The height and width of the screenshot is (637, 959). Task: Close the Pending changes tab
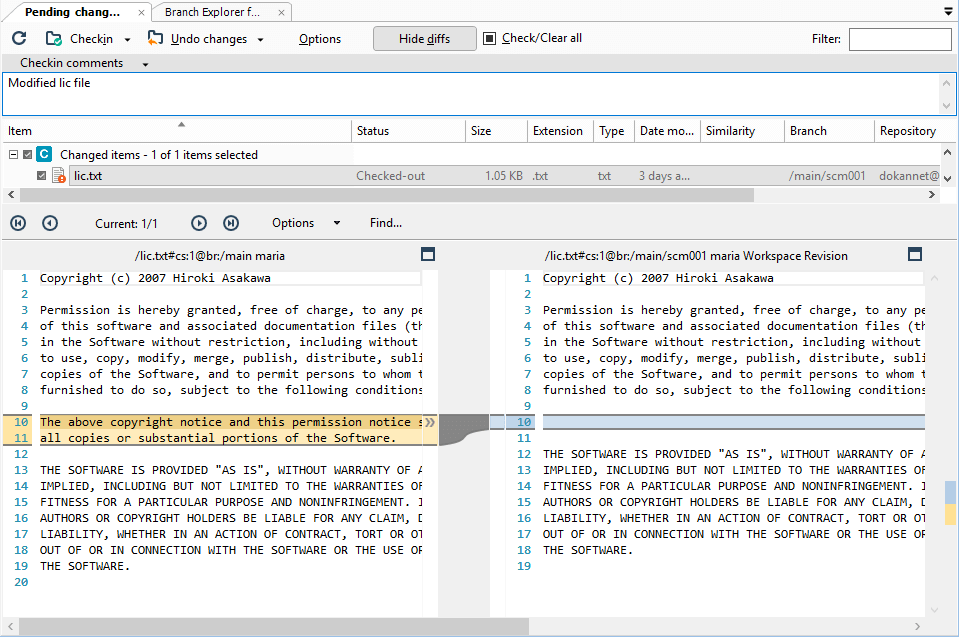pyautogui.click(x=141, y=12)
